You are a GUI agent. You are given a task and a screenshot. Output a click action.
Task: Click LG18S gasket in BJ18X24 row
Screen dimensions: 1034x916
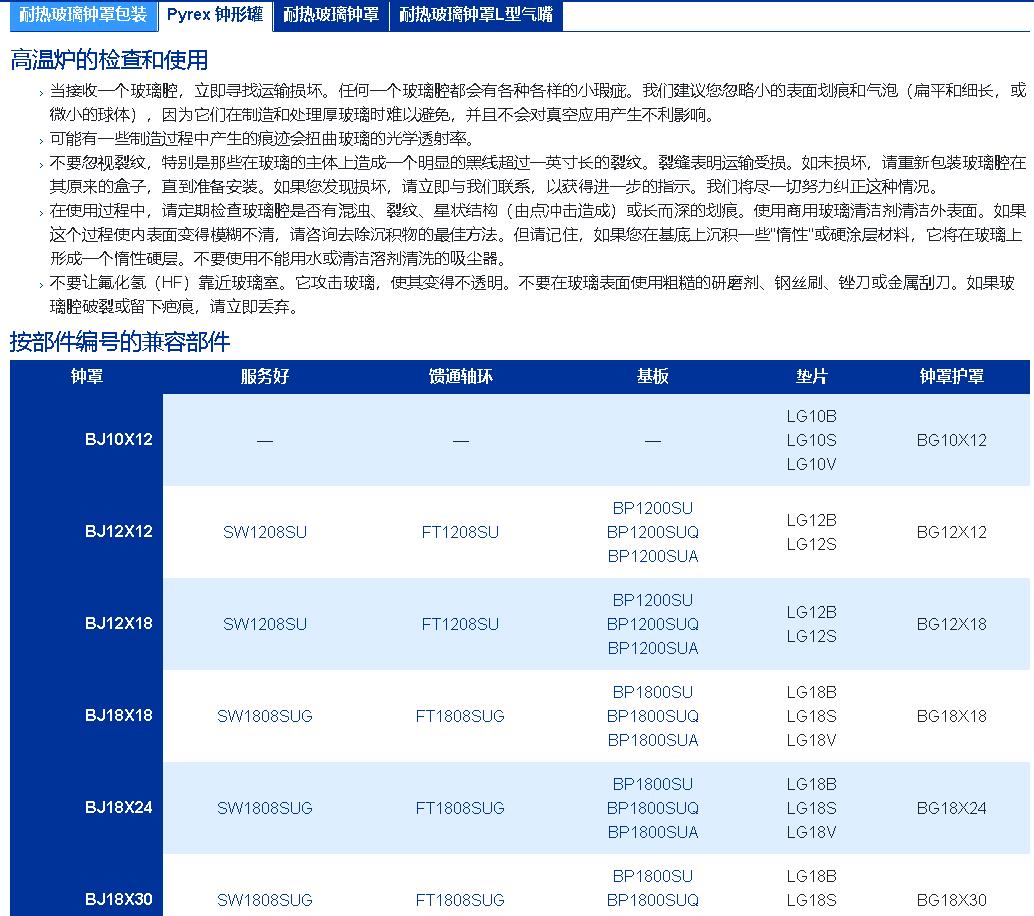[x=812, y=809]
